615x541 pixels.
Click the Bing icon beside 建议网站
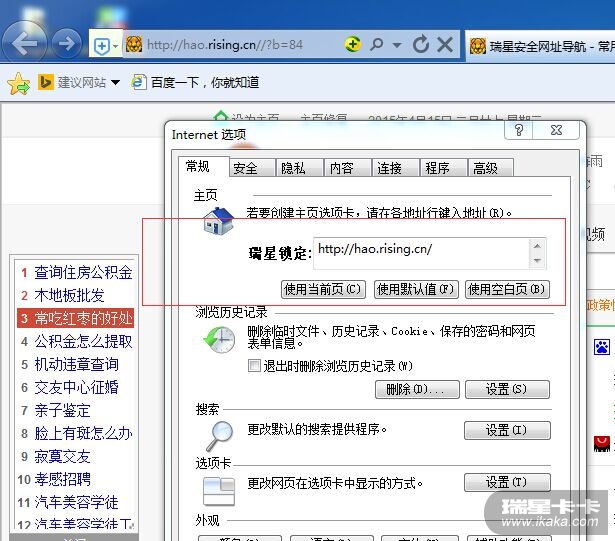pos(46,82)
